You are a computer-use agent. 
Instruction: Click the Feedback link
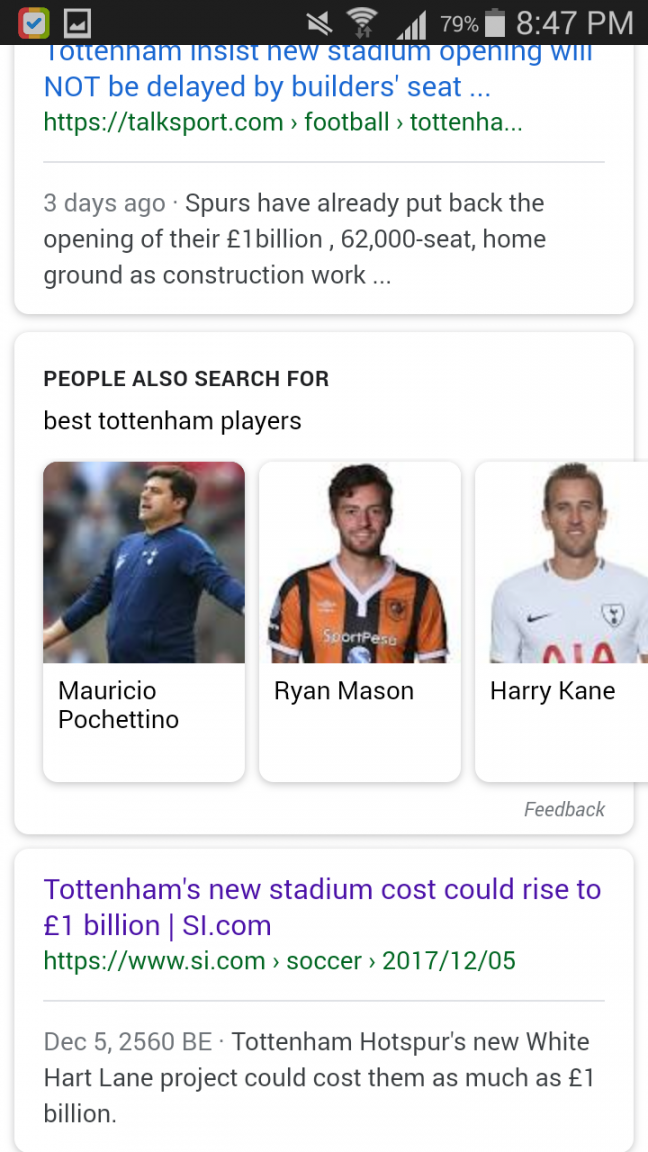point(564,809)
